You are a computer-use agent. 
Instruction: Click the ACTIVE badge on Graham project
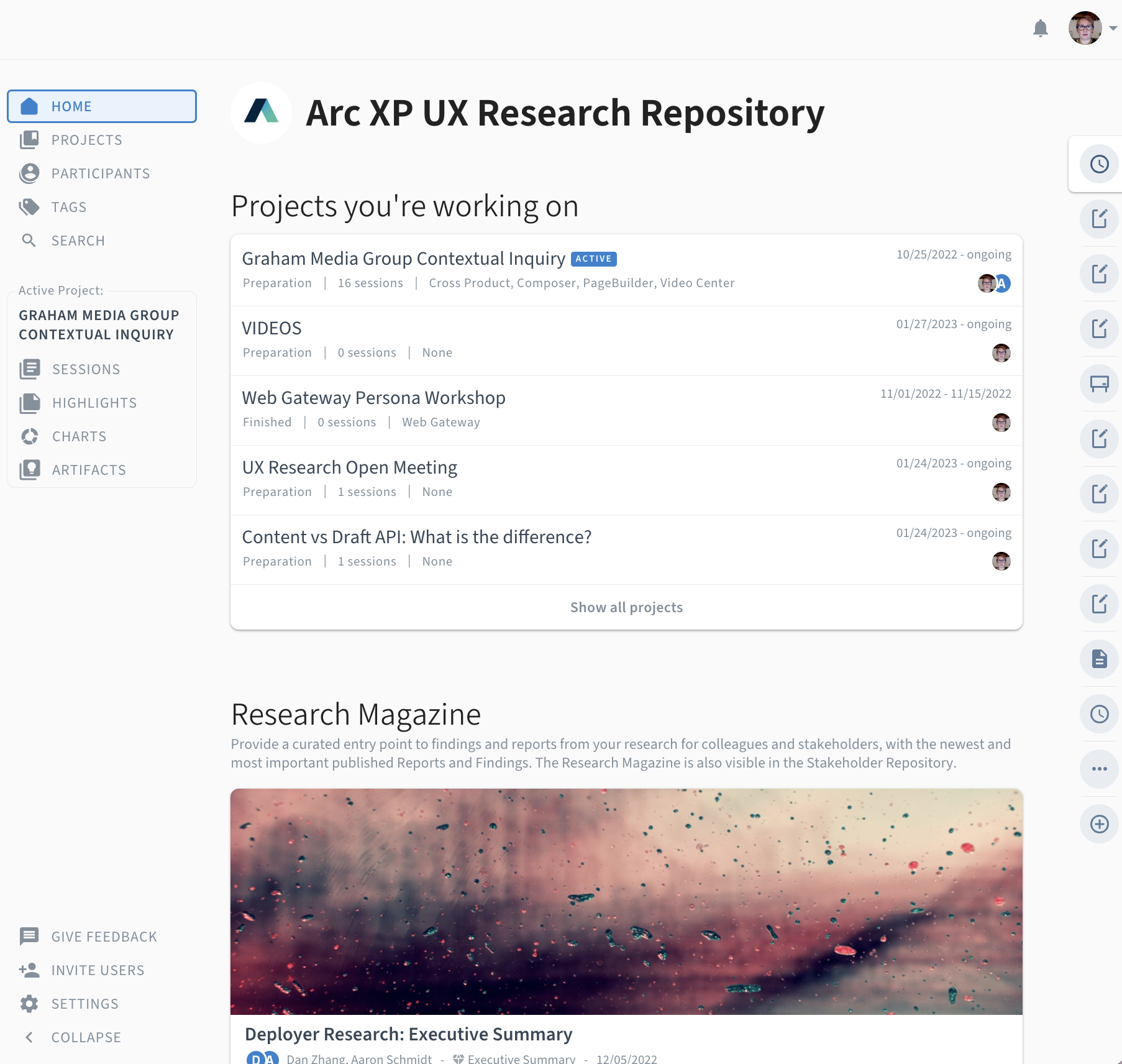click(593, 259)
